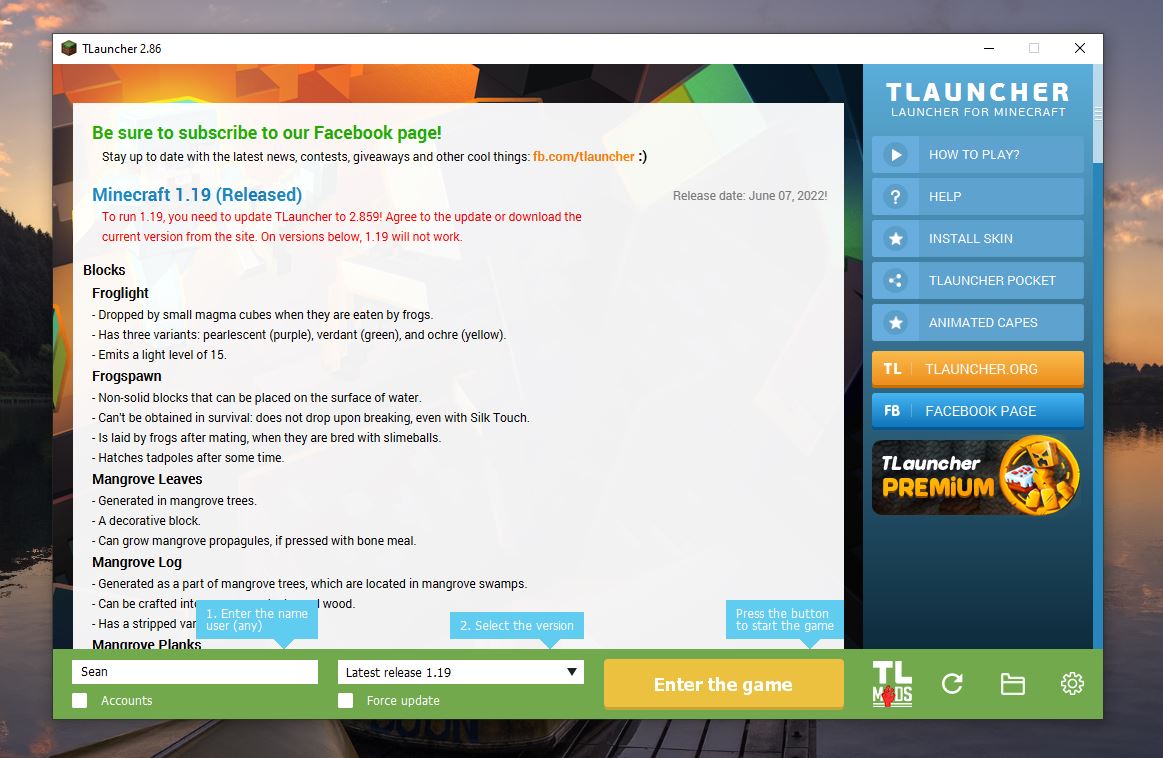Screen dimensions: 1163x758
Task: Open TL Mods from the bottom bar
Action: pyautogui.click(x=891, y=684)
